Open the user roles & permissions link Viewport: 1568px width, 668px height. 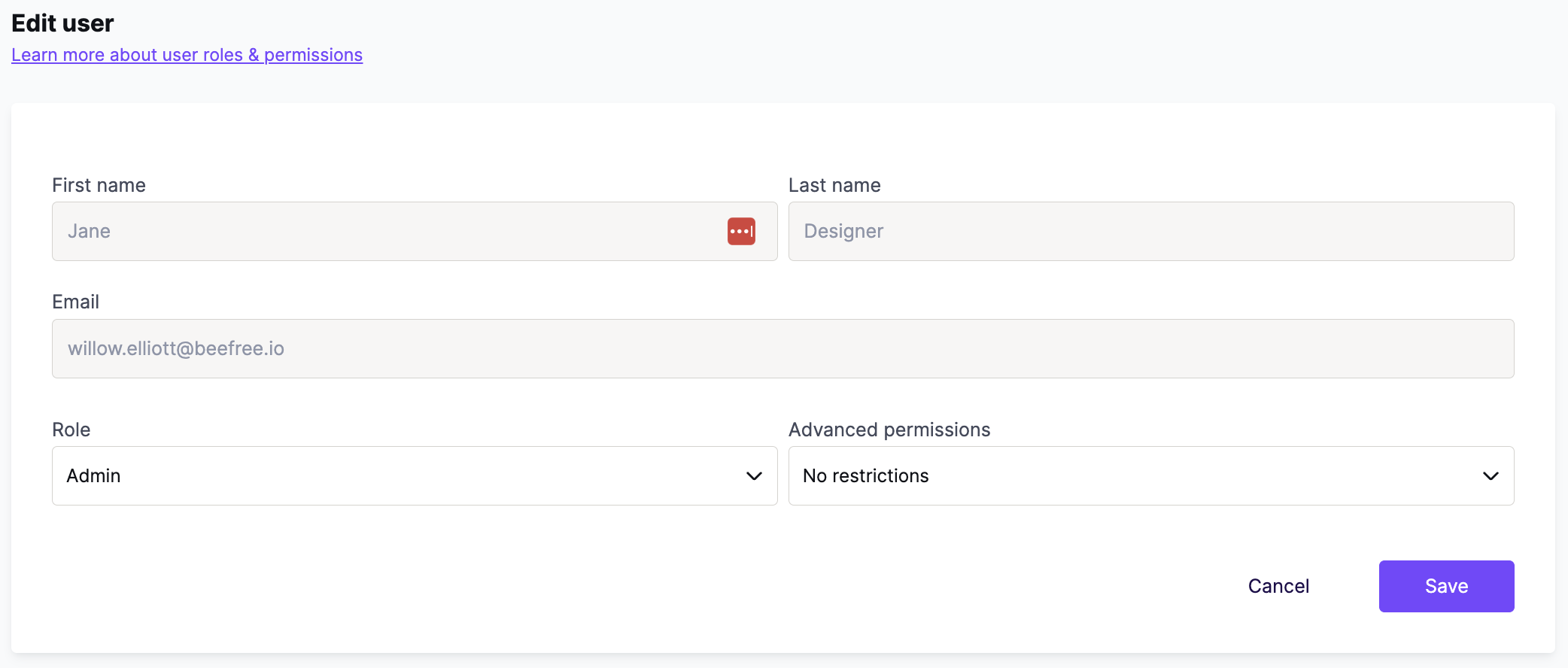coord(187,55)
